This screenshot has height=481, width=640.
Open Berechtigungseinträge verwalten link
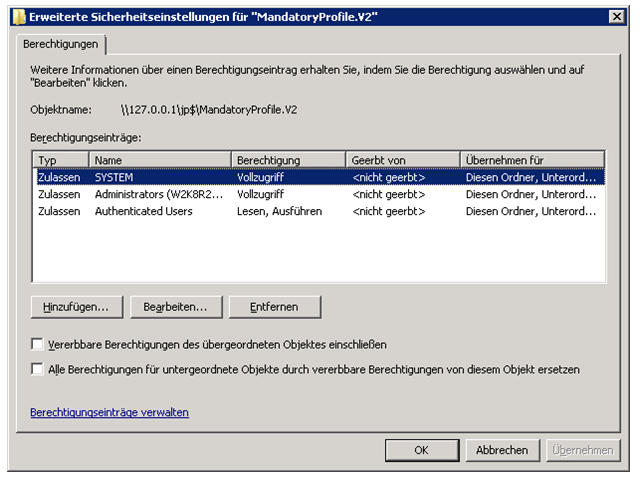tap(109, 412)
